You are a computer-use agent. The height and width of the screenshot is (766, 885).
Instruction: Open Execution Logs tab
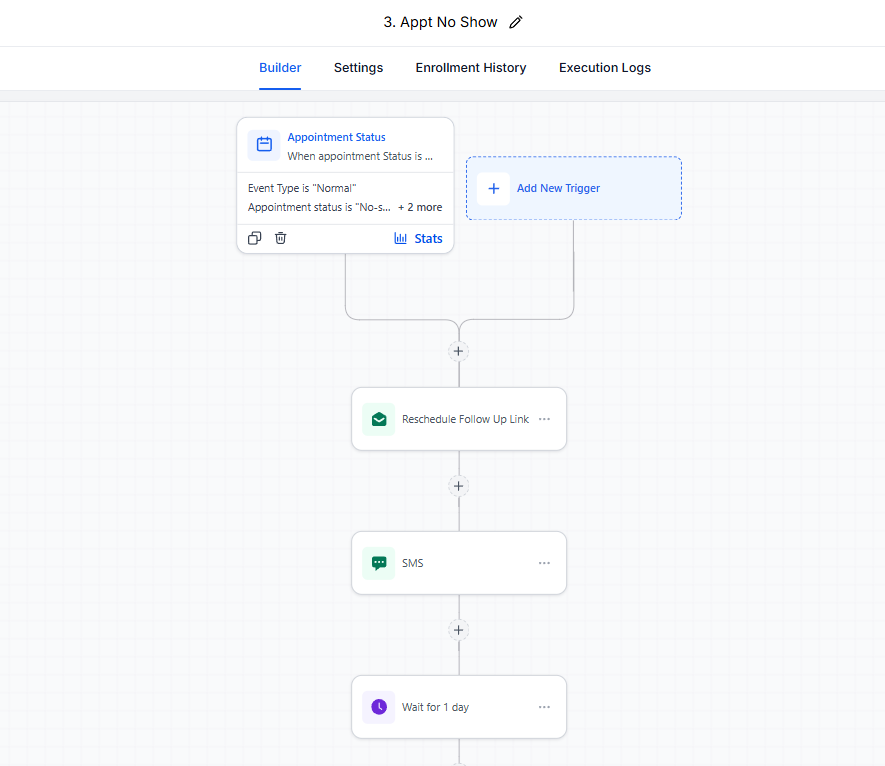pos(604,68)
